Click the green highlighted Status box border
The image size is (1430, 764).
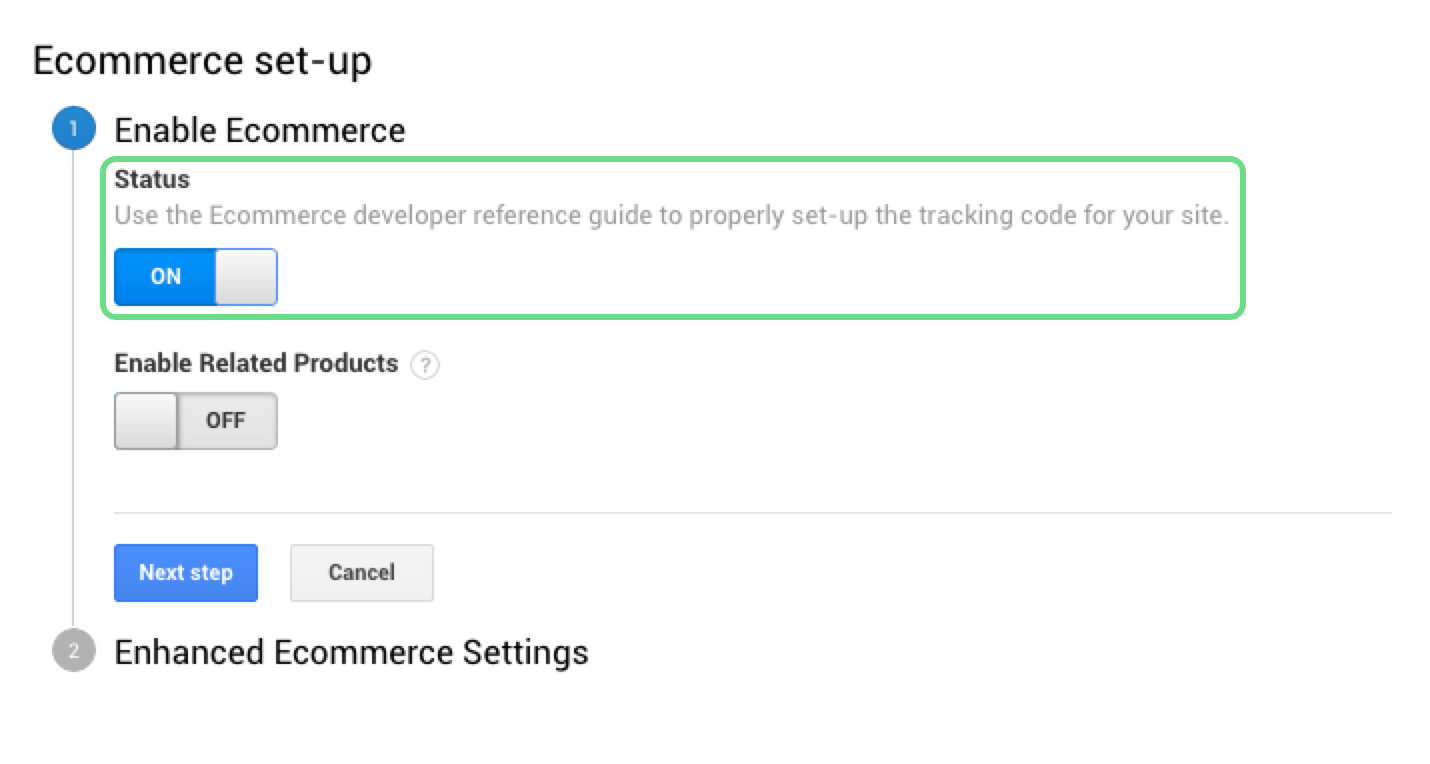point(673,160)
